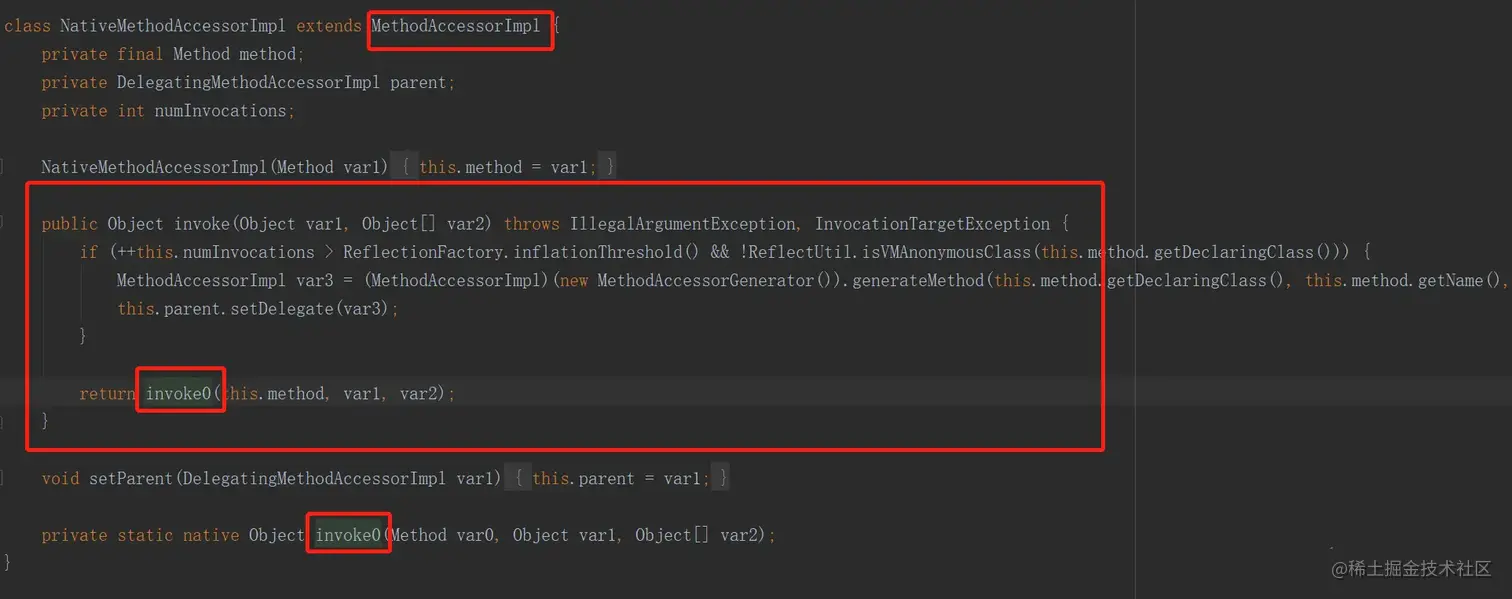This screenshot has height=599, width=1512.
Task: Click the 'throws' keyword
Action: tap(532, 224)
